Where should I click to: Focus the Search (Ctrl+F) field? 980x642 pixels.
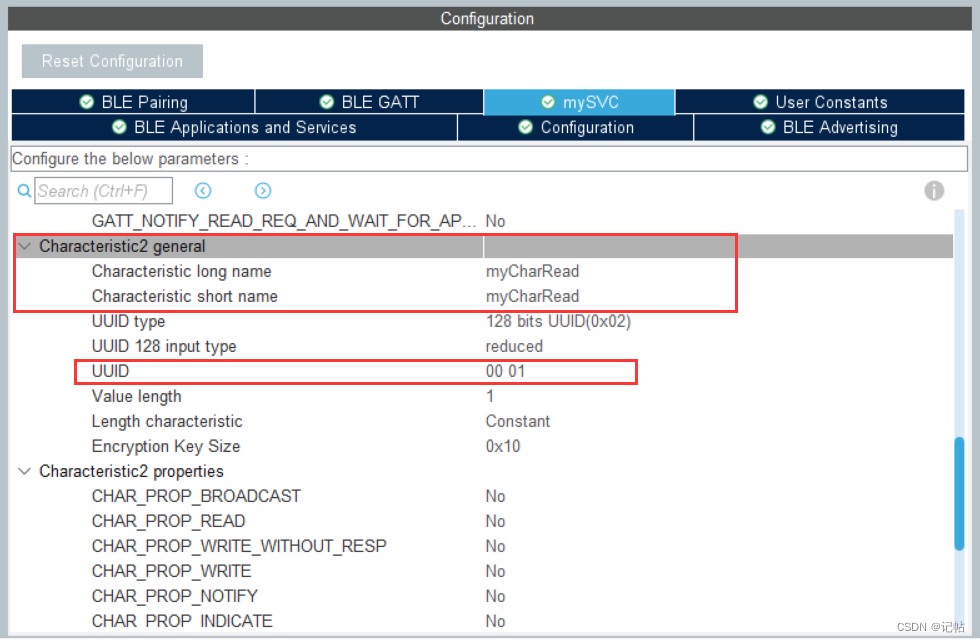tap(103, 191)
